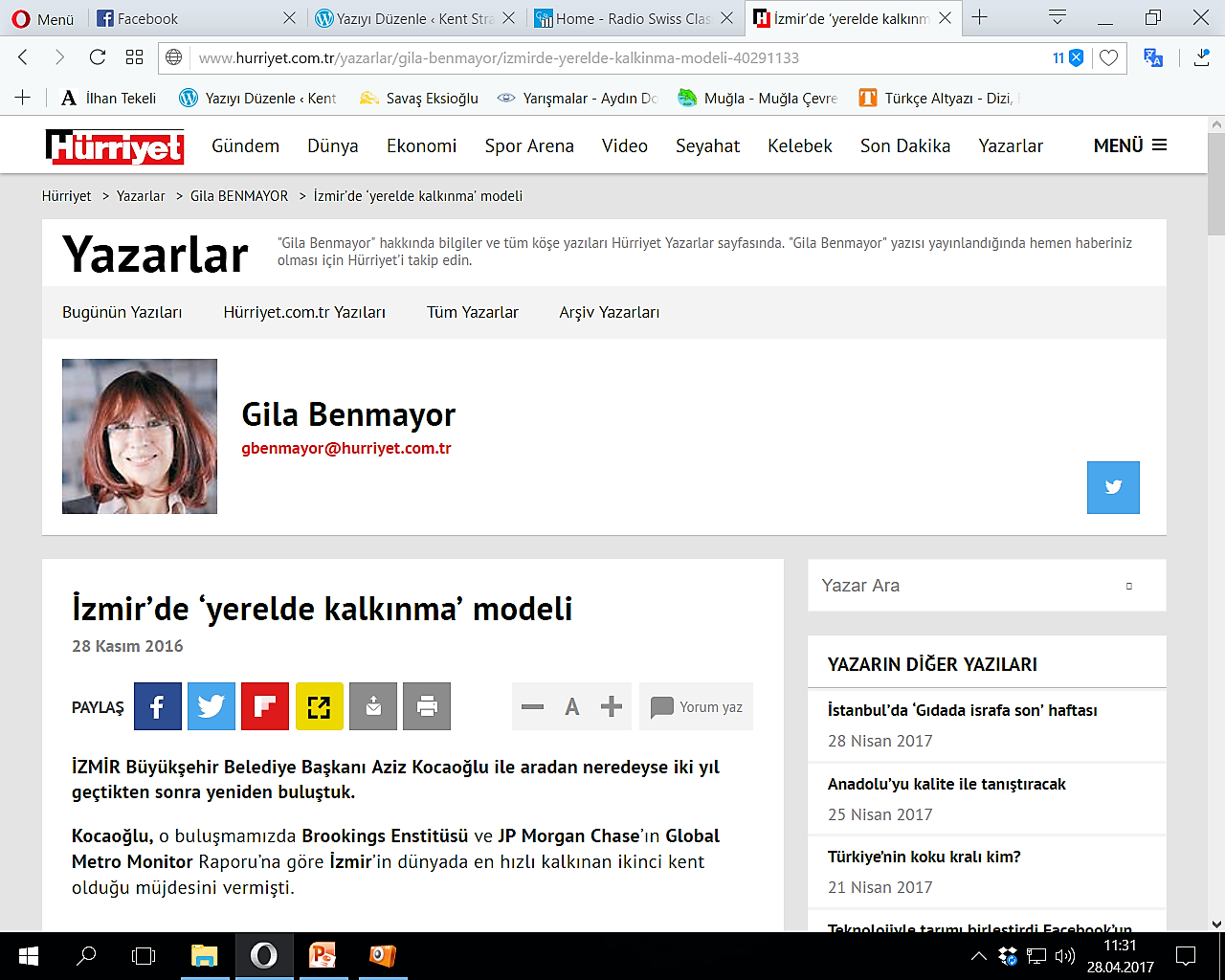Add page to bookmarks heart icon

tap(1108, 58)
